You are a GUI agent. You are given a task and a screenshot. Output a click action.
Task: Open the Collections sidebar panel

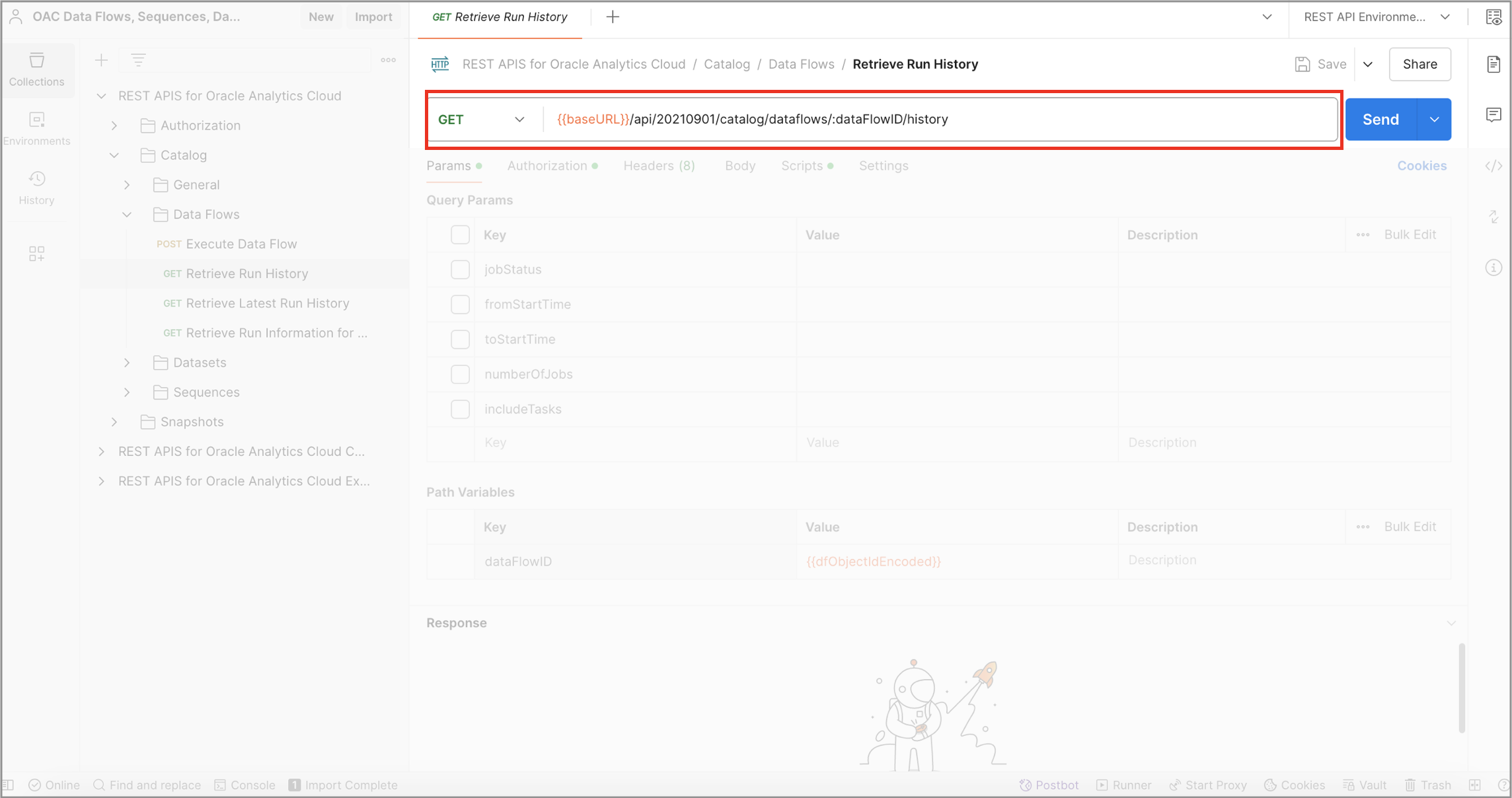[36, 70]
